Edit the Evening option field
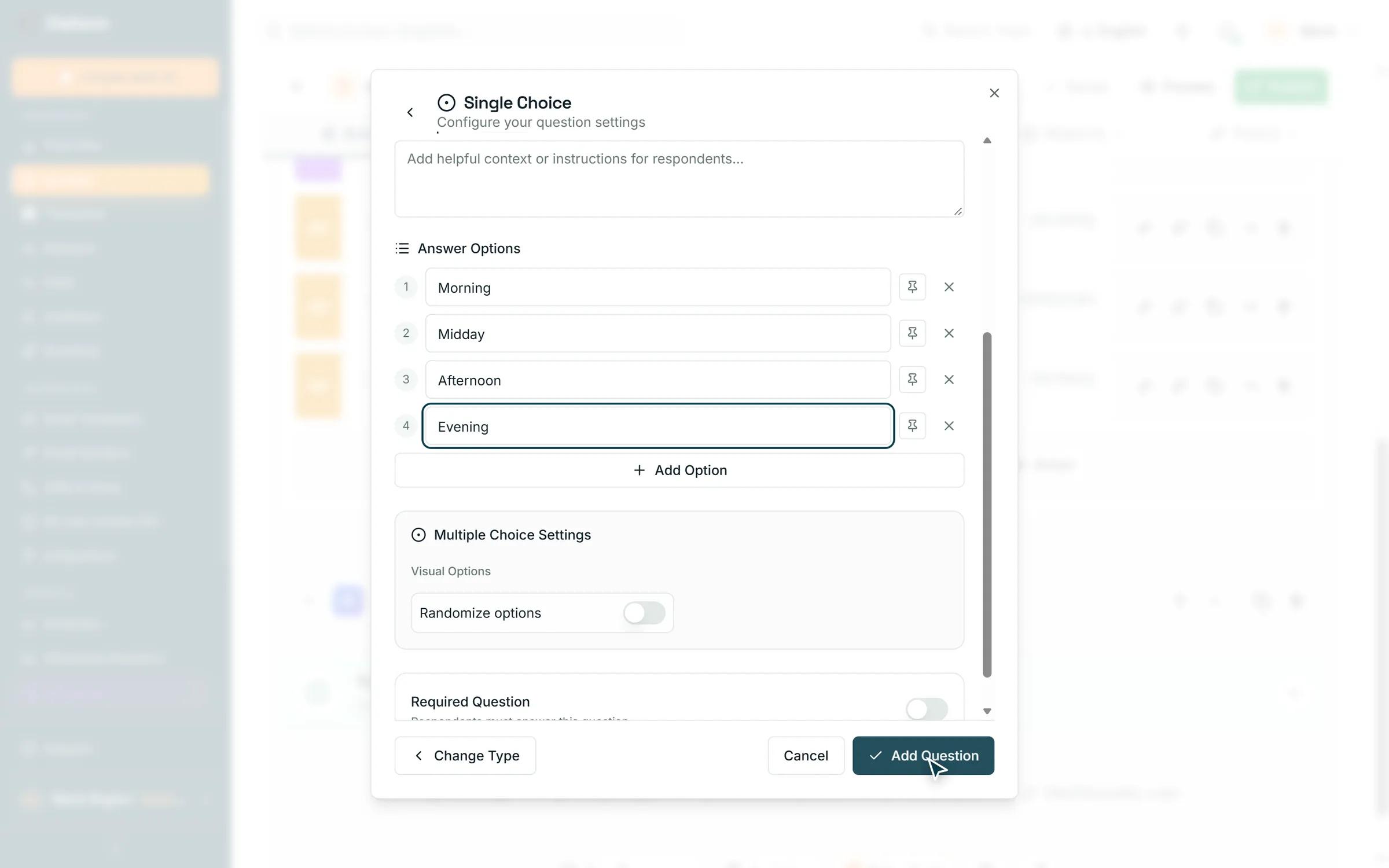The image size is (1389, 868). click(658, 426)
